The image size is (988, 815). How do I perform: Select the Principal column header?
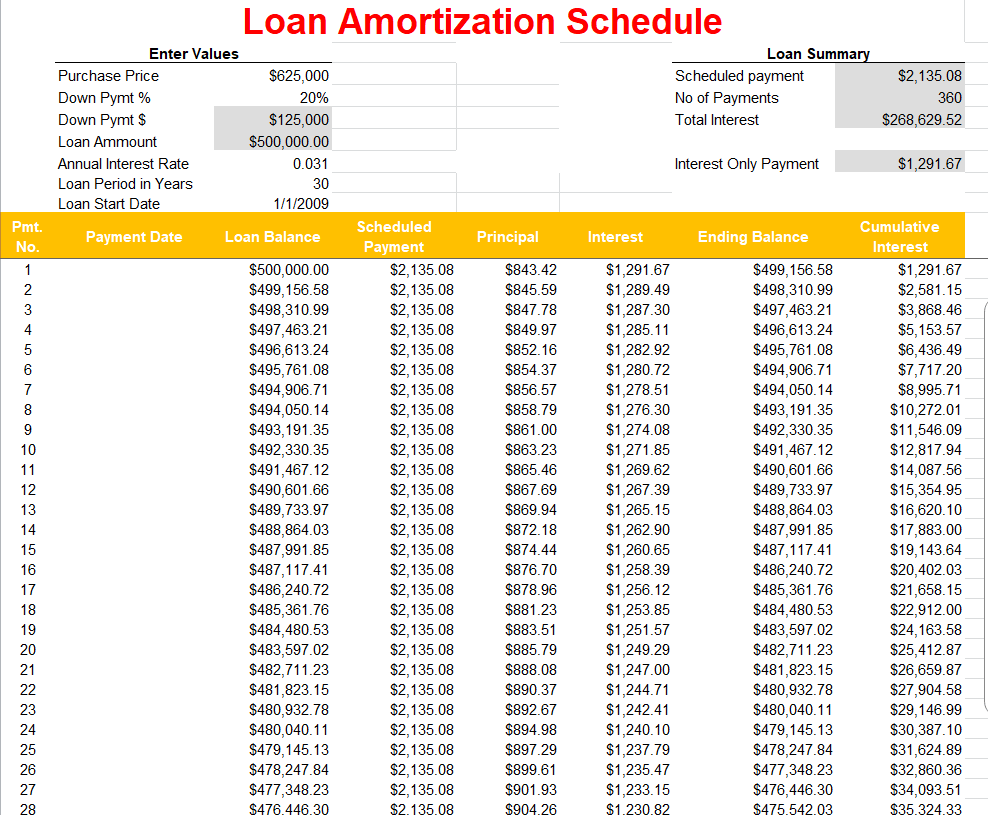click(x=507, y=237)
